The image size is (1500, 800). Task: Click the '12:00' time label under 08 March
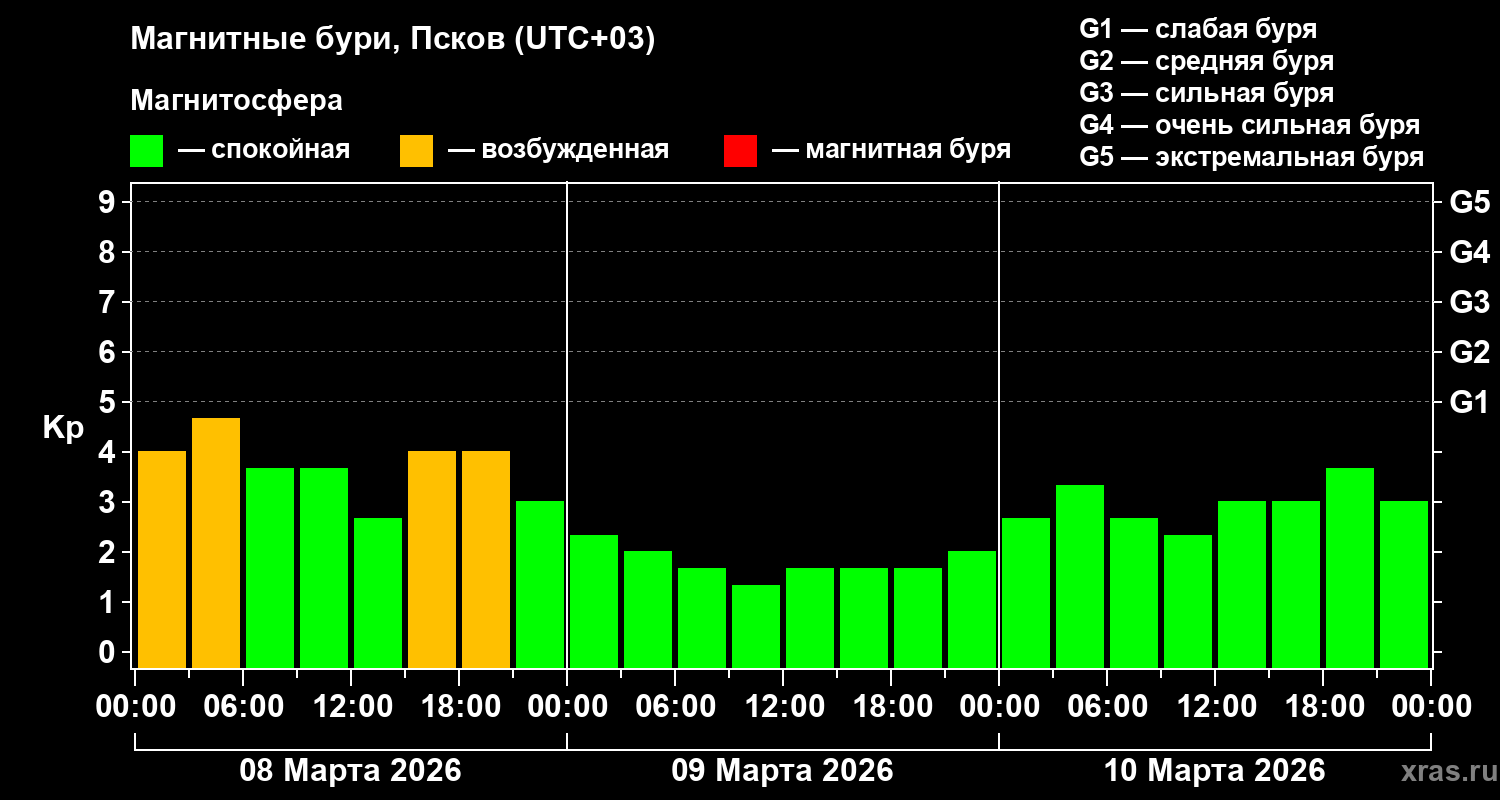pyautogui.click(x=351, y=707)
